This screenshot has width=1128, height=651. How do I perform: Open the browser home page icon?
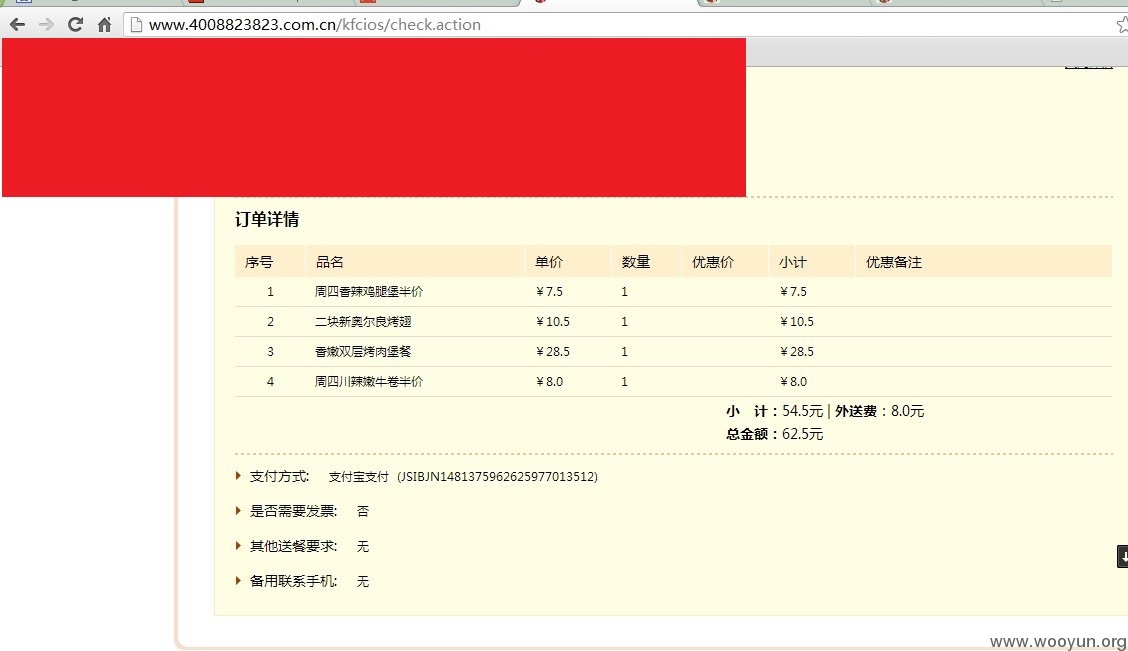pyautogui.click(x=104, y=24)
